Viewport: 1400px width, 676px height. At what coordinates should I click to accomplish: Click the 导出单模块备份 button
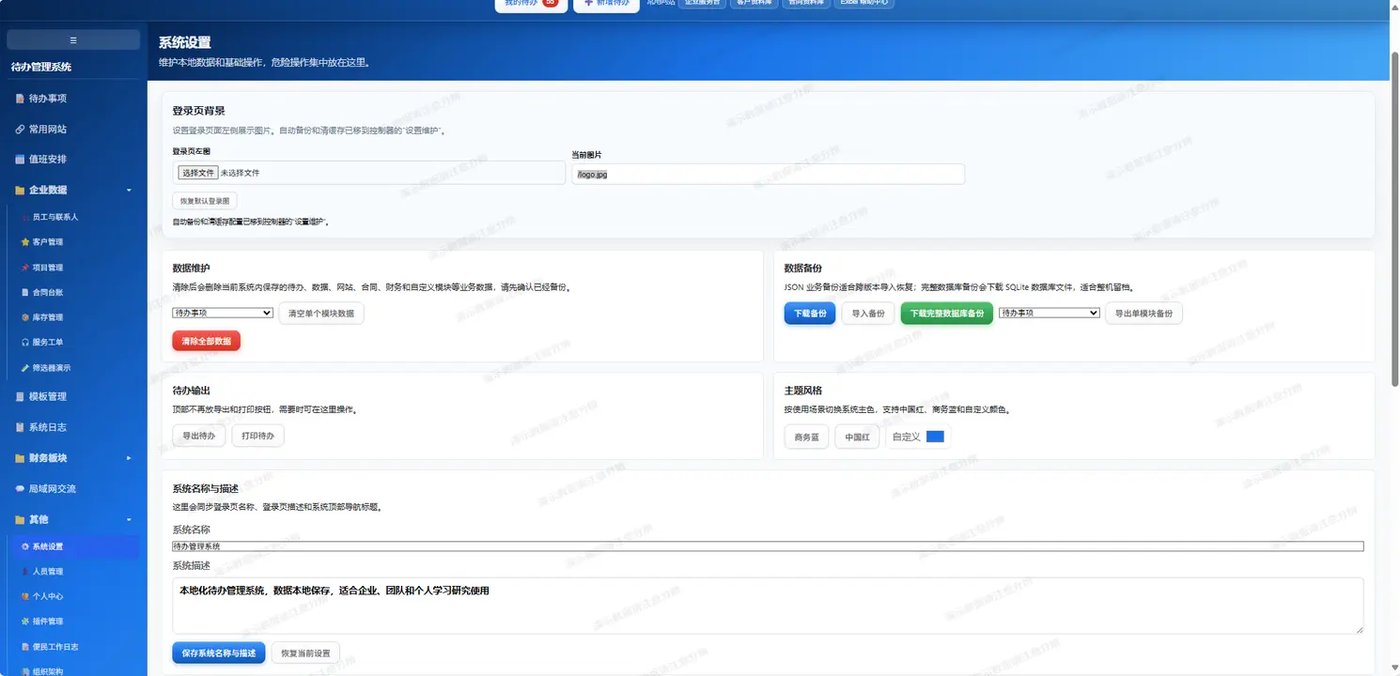1144,313
